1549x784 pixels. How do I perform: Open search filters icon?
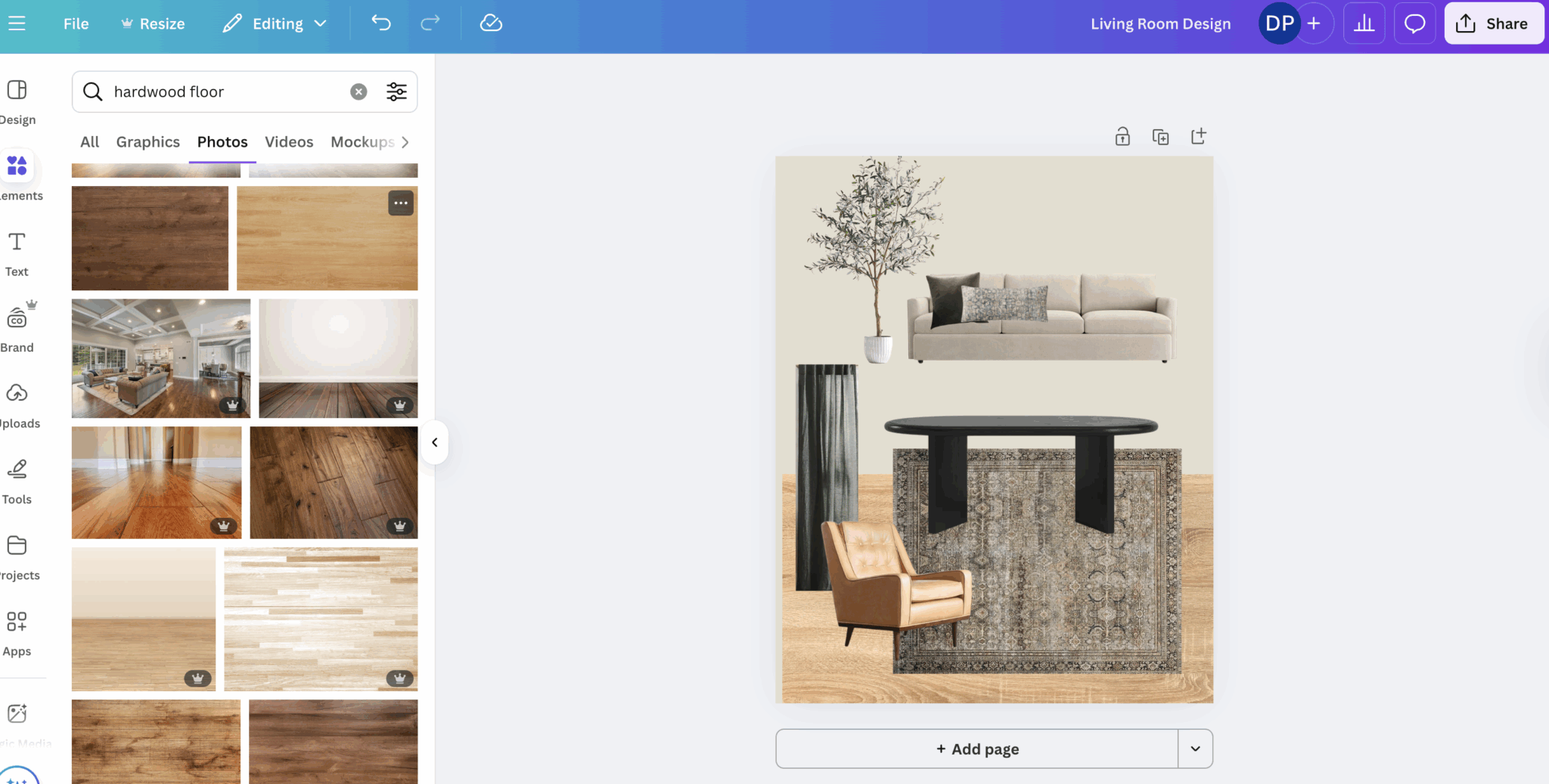coord(397,91)
